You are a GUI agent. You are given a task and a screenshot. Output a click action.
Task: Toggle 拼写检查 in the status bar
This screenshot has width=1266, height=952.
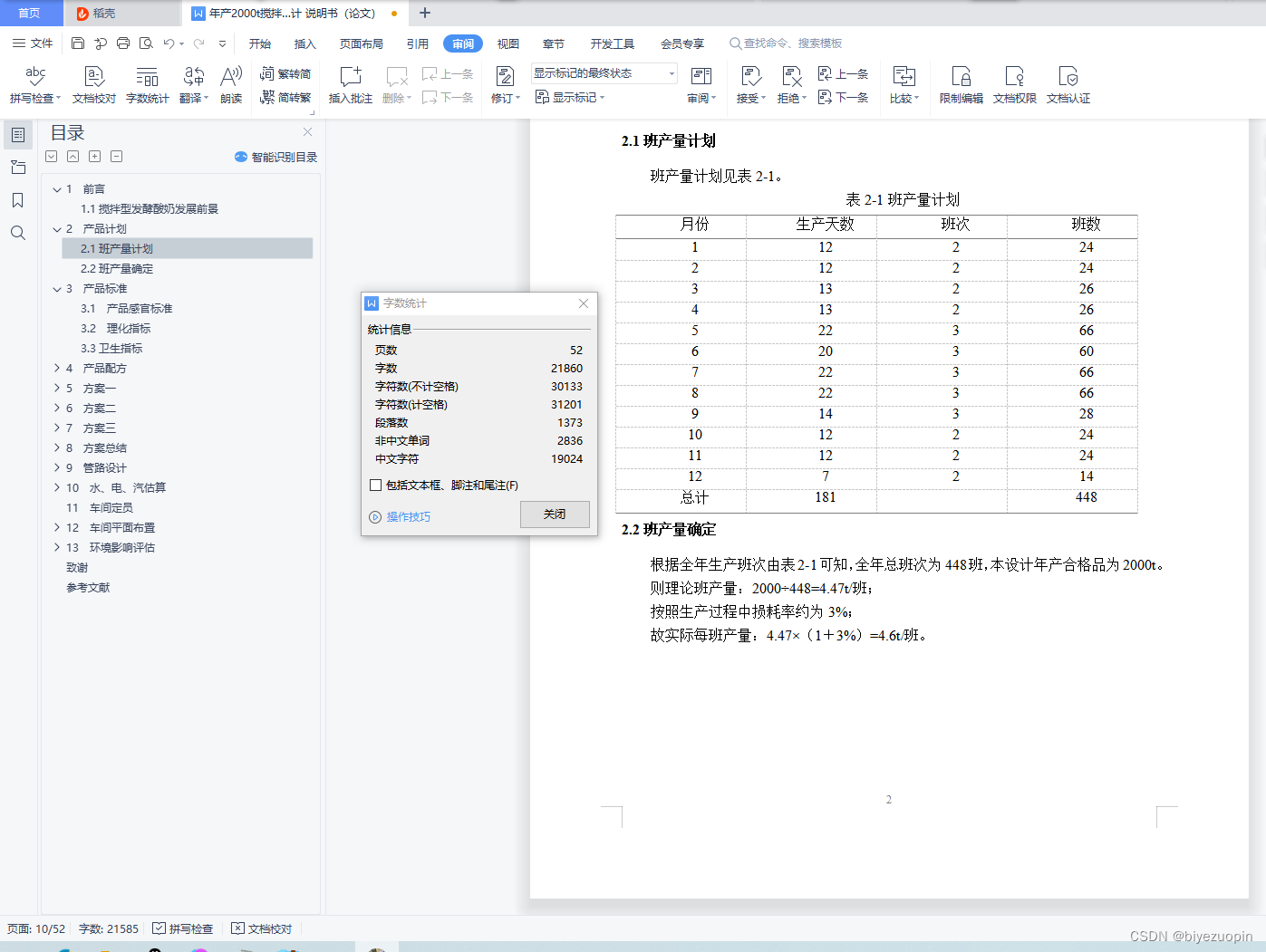(x=185, y=928)
